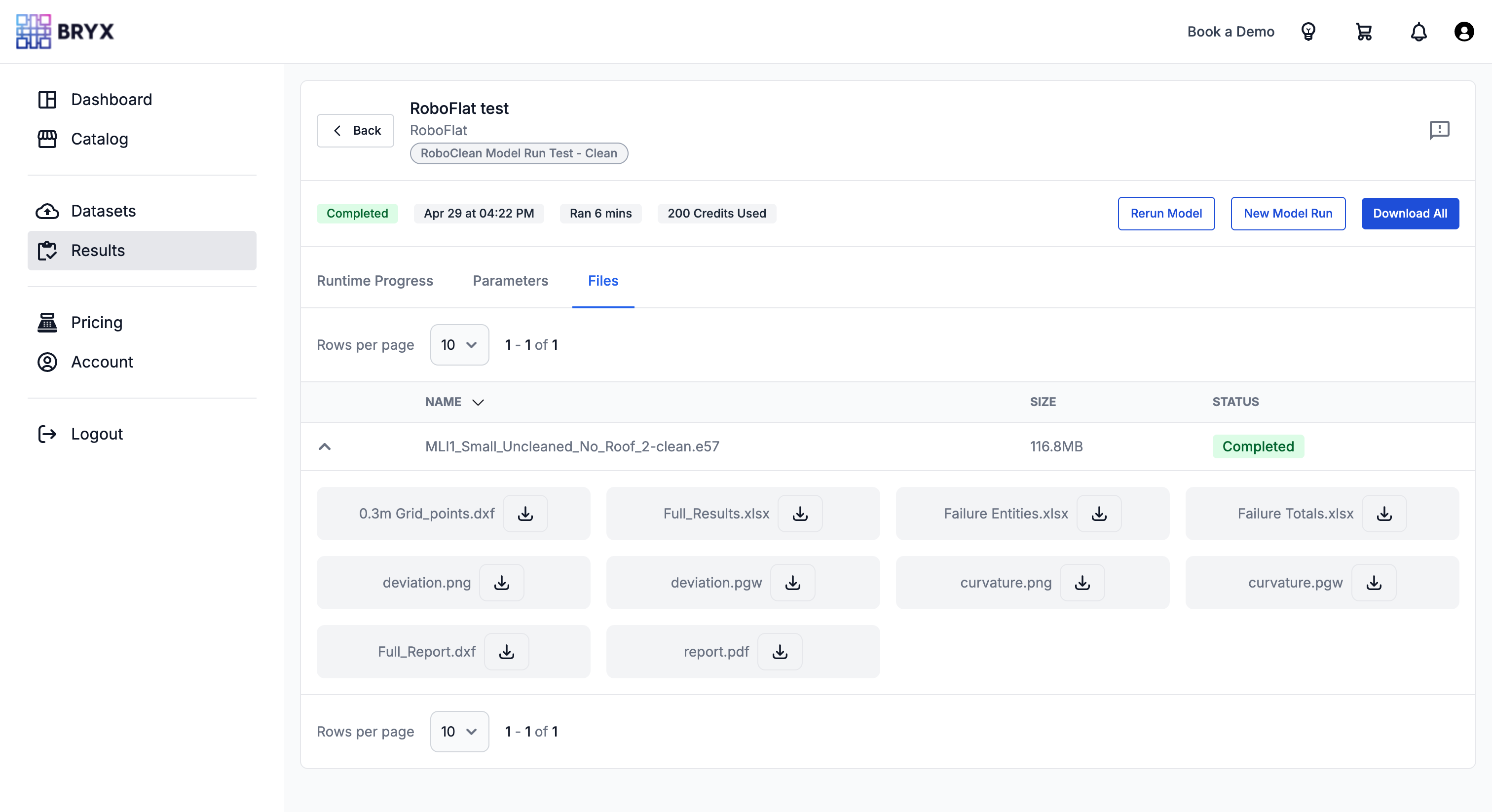This screenshot has width=1492, height=812.
Task: Download Failure Totals.xlsx file
Action: pyautogui.click(x=1383, y=514)
